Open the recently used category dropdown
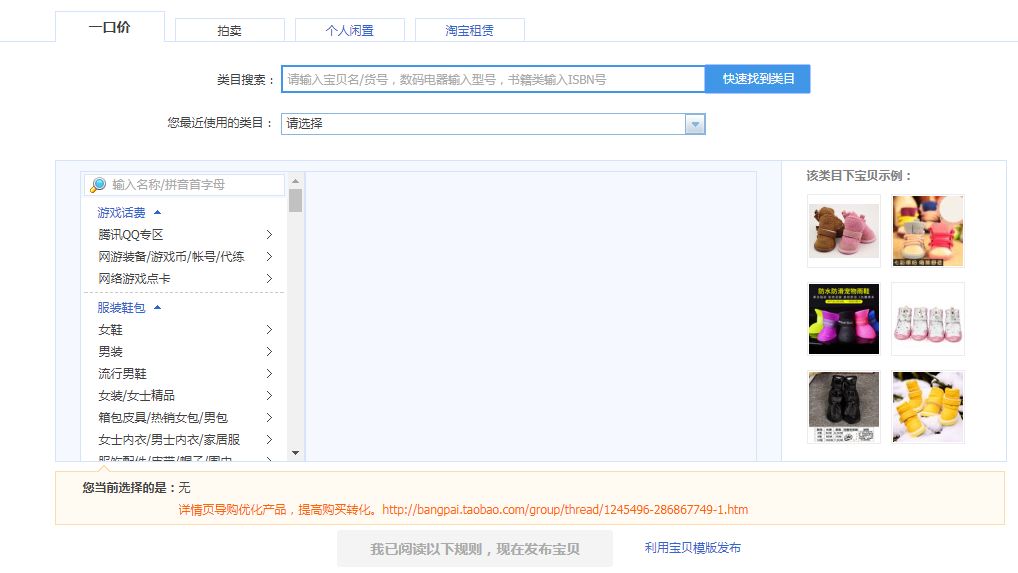1018x573 pixels. (695, 124)
